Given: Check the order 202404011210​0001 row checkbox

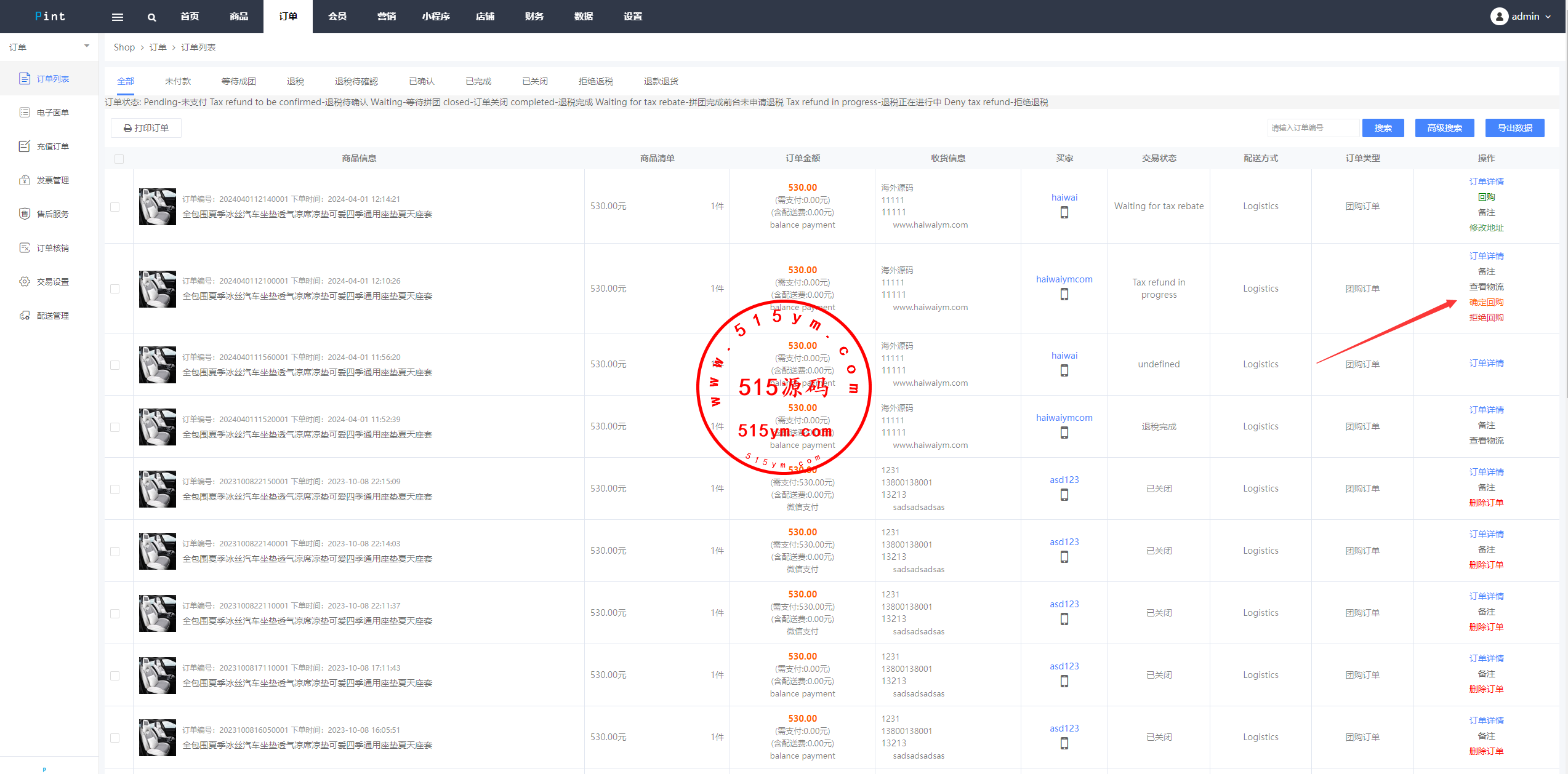Looking at the screenshot, I should click(115, 289).
